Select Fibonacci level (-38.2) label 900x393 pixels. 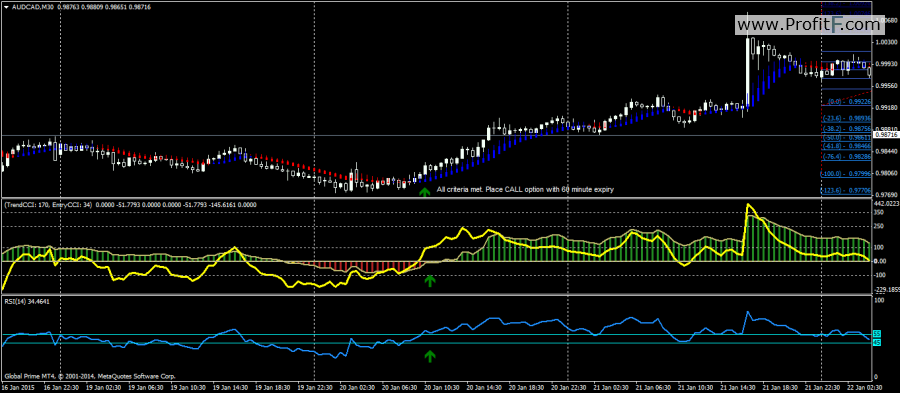point(832,129)
